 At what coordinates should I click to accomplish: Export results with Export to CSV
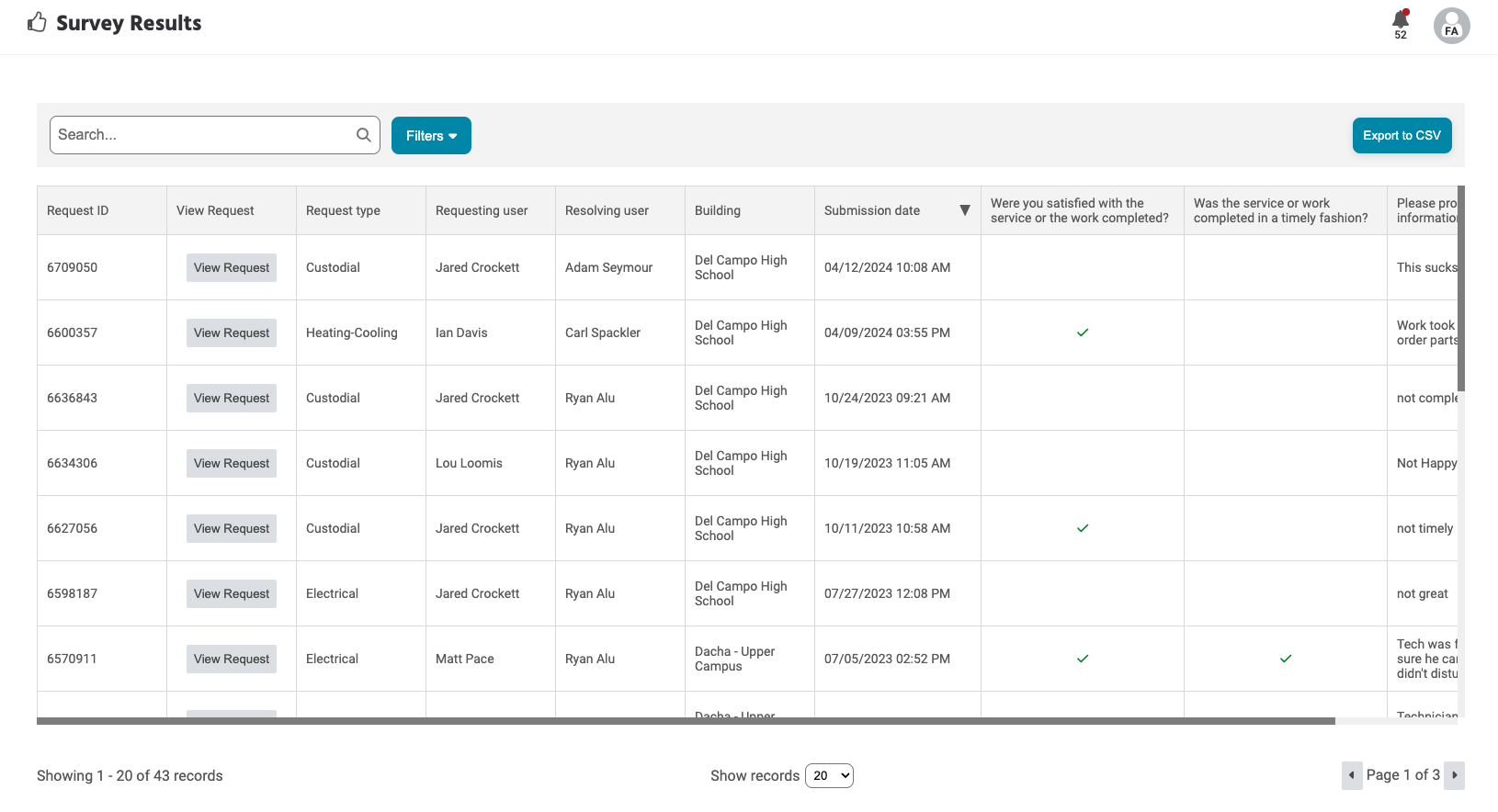point(1402,135)
